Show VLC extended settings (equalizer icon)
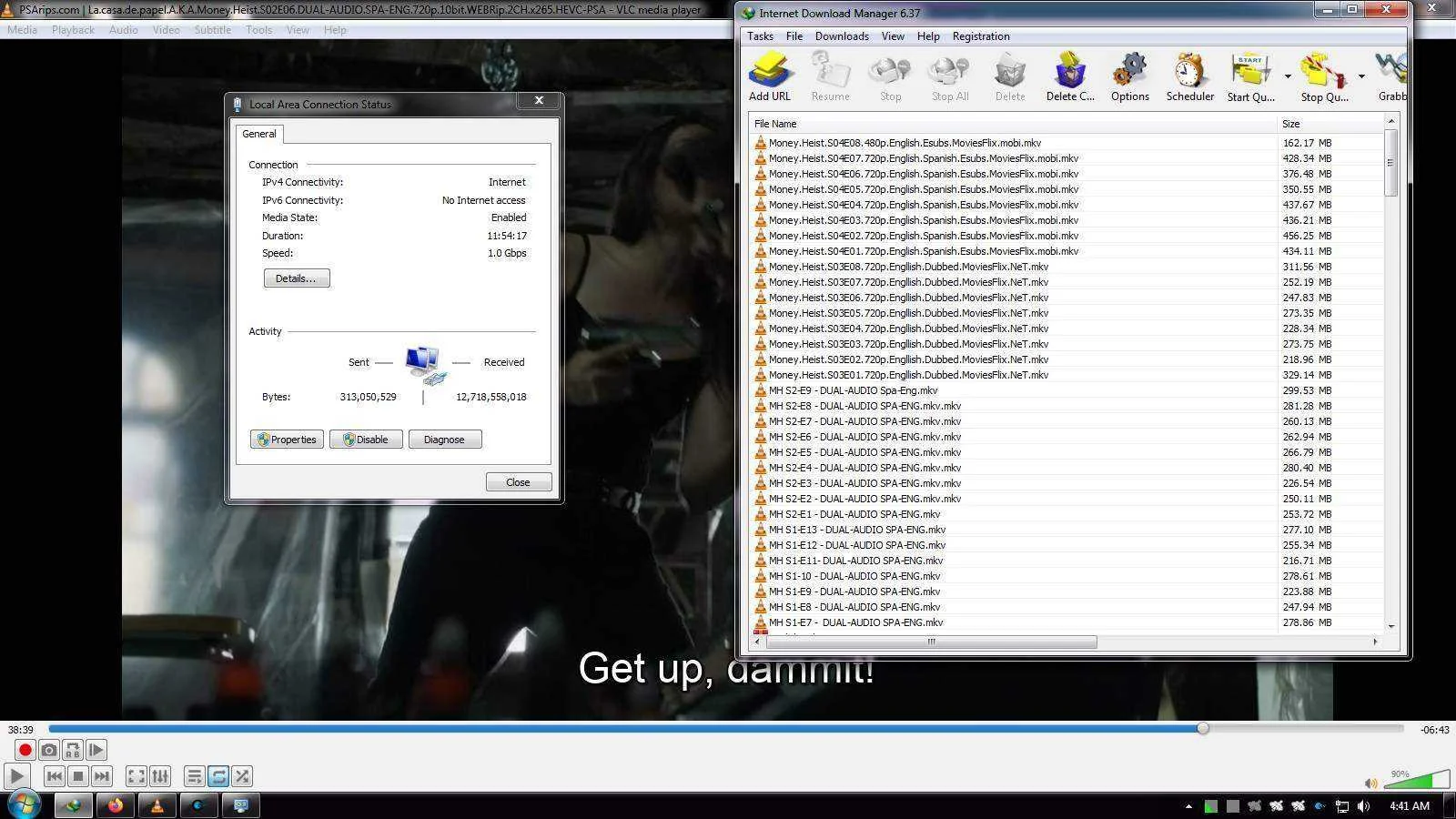The image size is (1456, 819). 160,776
